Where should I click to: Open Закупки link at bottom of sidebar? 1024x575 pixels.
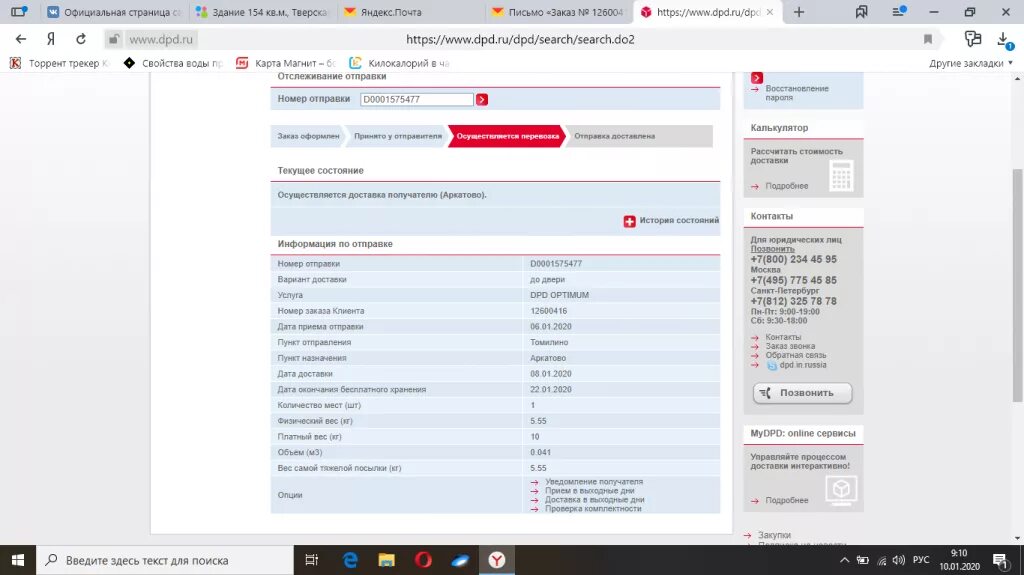774,535
